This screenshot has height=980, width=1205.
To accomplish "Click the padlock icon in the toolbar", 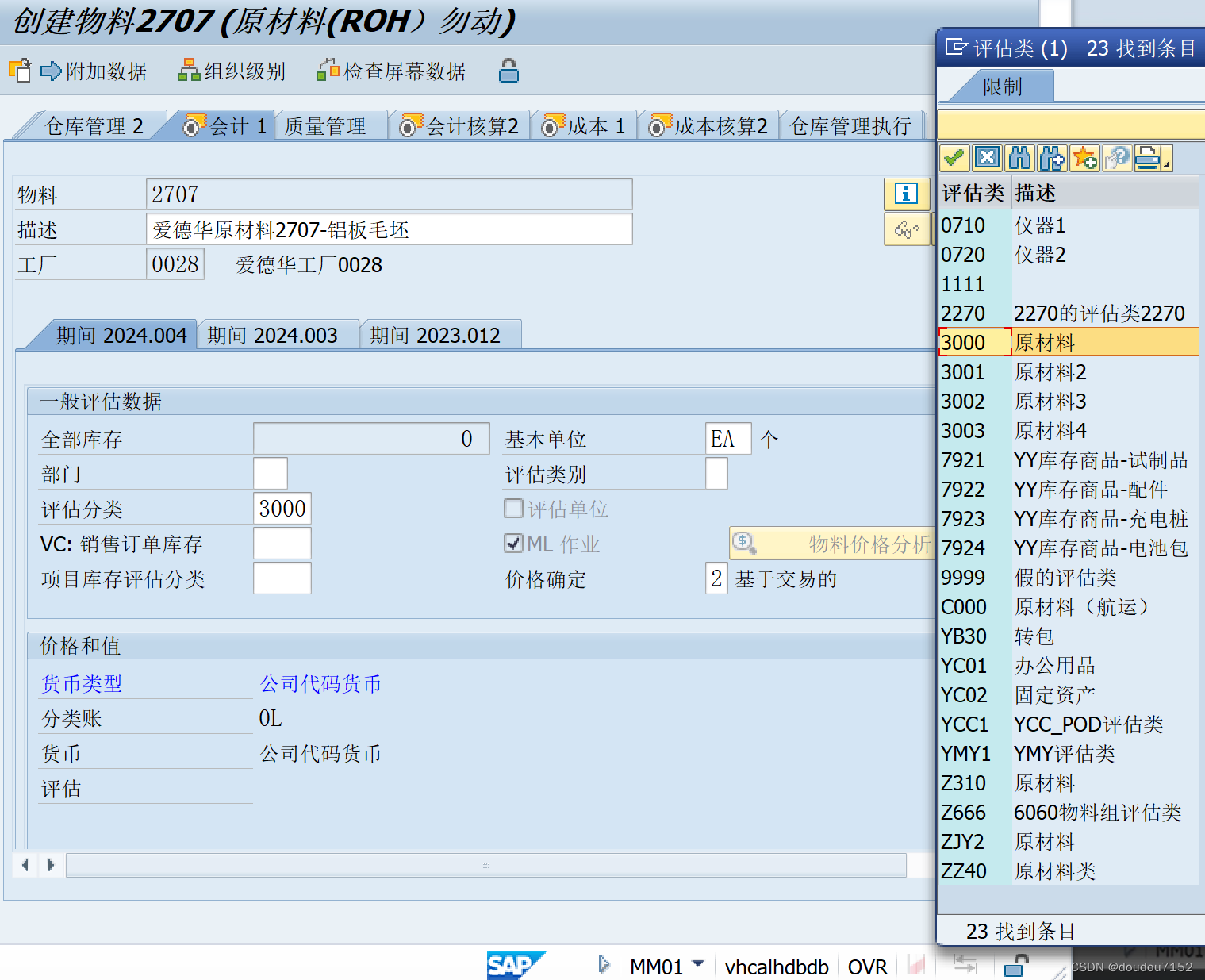I will pos(508,71).
